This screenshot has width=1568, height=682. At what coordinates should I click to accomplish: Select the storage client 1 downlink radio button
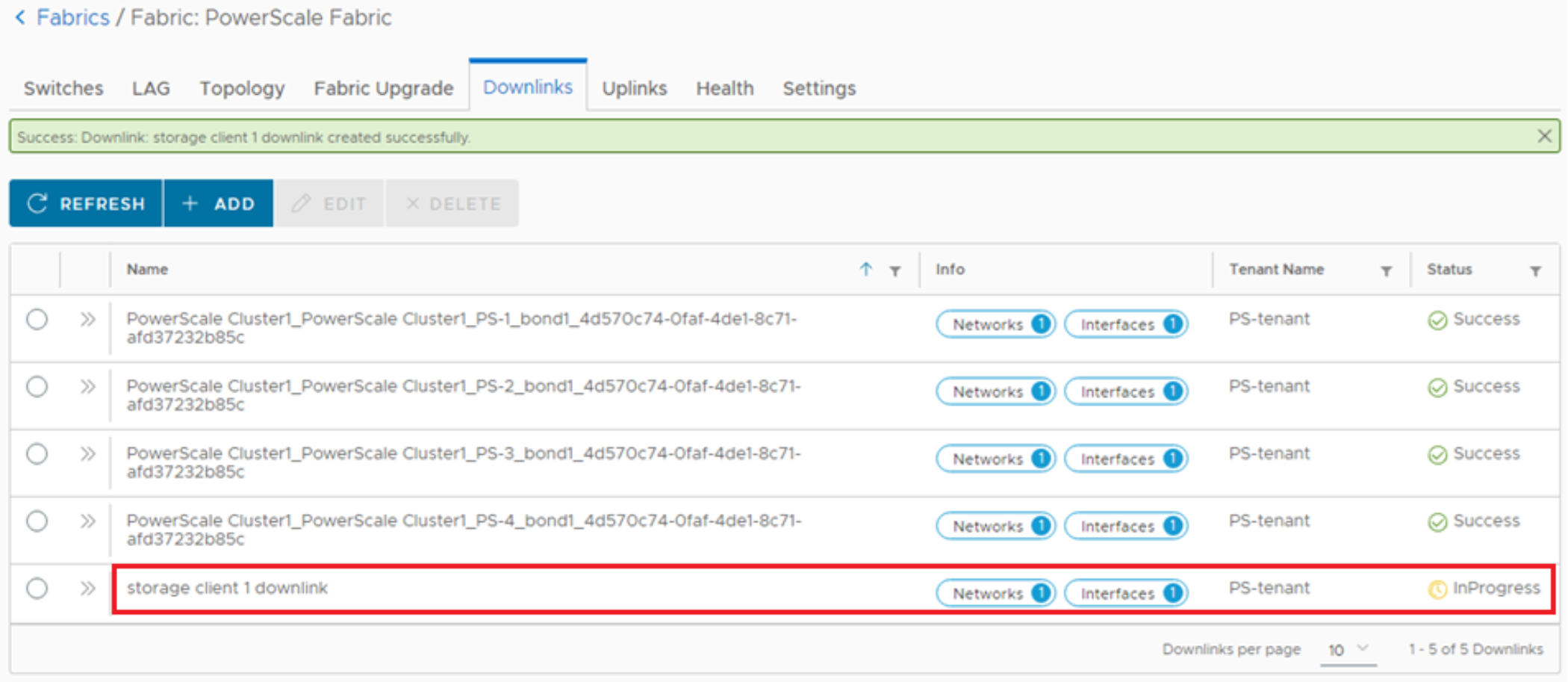(37, 589)
